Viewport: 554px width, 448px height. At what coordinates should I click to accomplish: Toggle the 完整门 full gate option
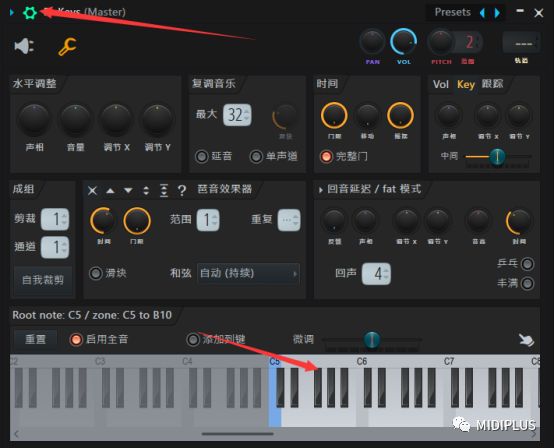pyautogui.click(x=326, y=156)
